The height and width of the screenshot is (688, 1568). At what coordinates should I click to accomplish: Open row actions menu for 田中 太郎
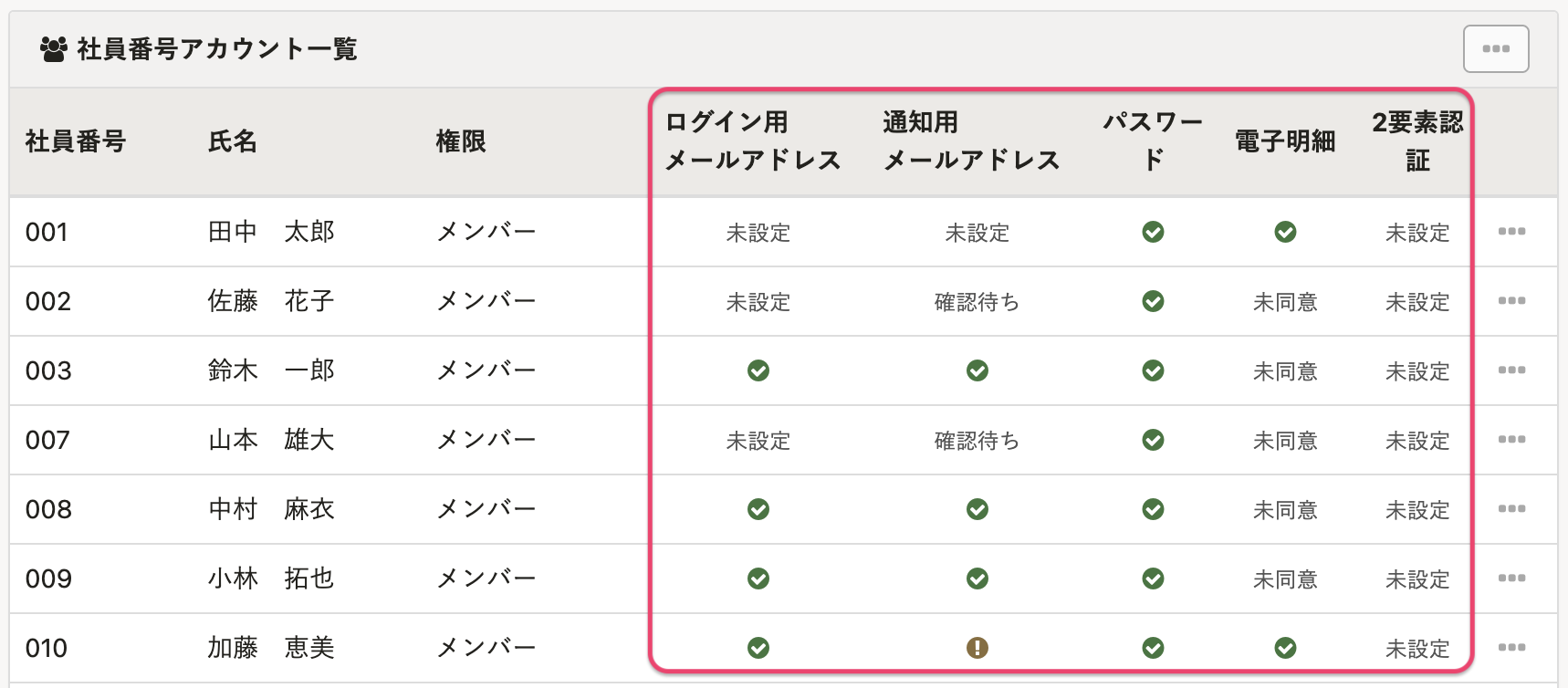[x=1511, y=232]
